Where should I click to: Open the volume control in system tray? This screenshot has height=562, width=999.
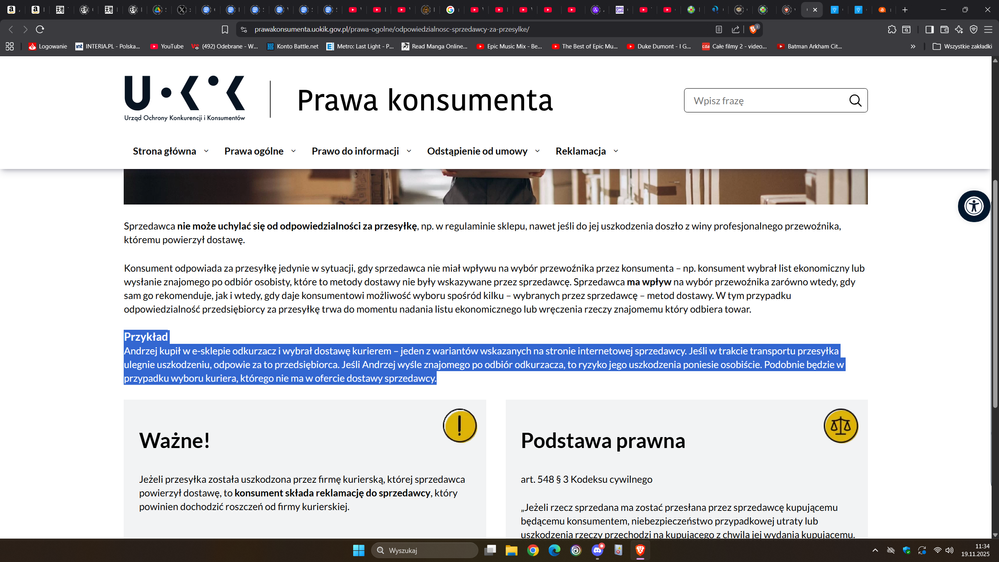[949, 551]
